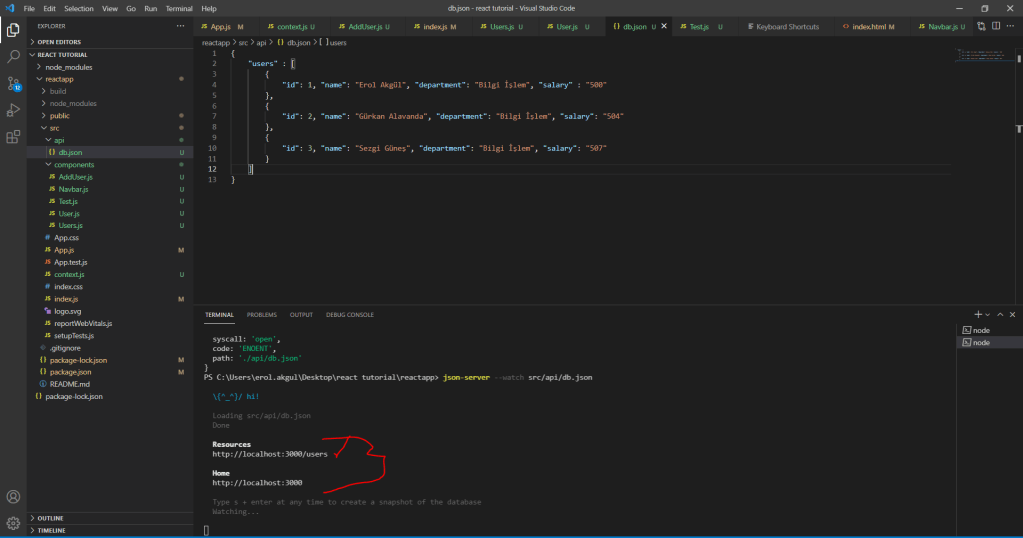Open Explorer's three-dot more actions menu
This screenshot has height=538, width=1023.
click(179, 26)
